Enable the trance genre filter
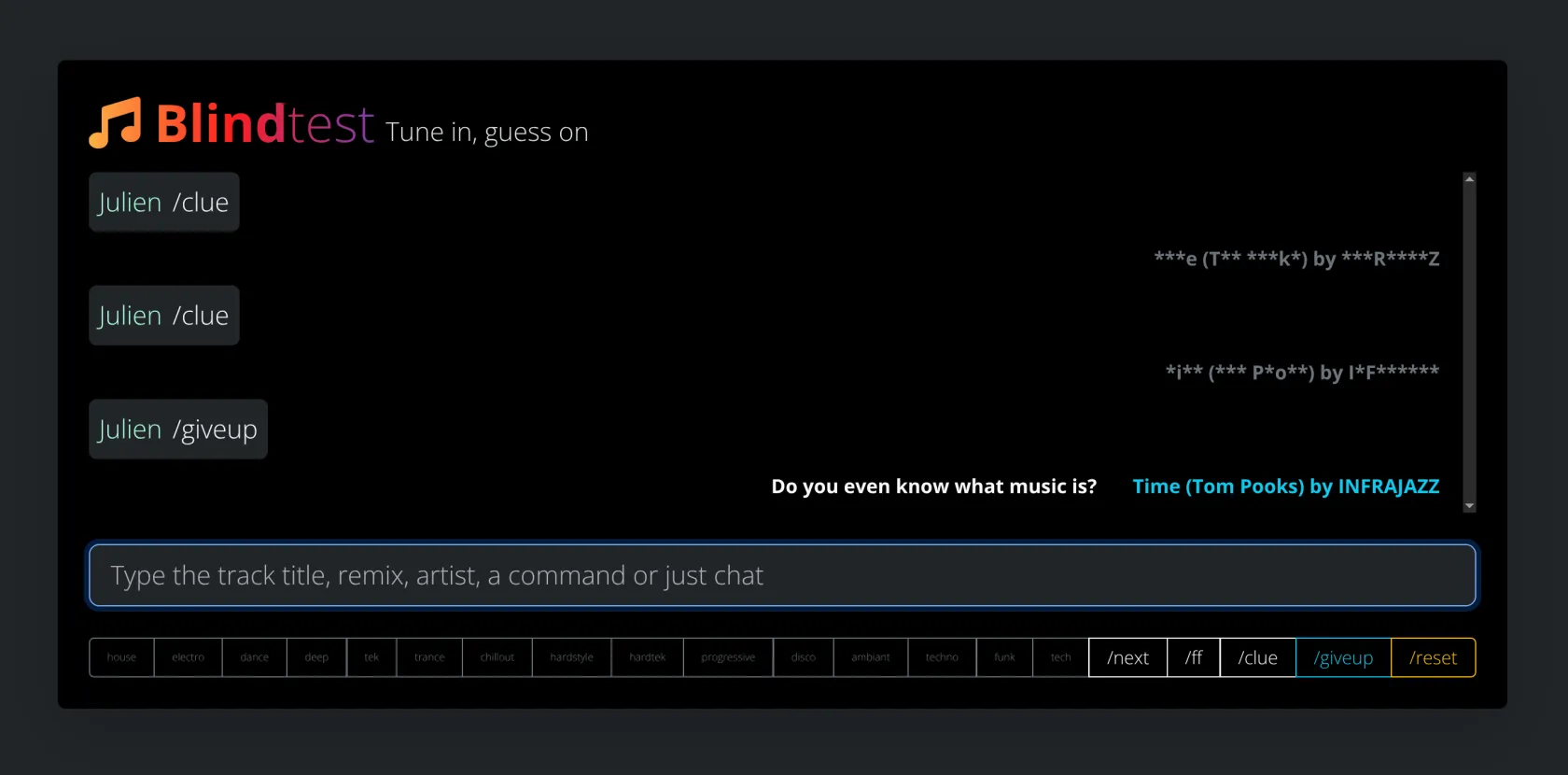Screen dimensions: 1568x775 429,657
